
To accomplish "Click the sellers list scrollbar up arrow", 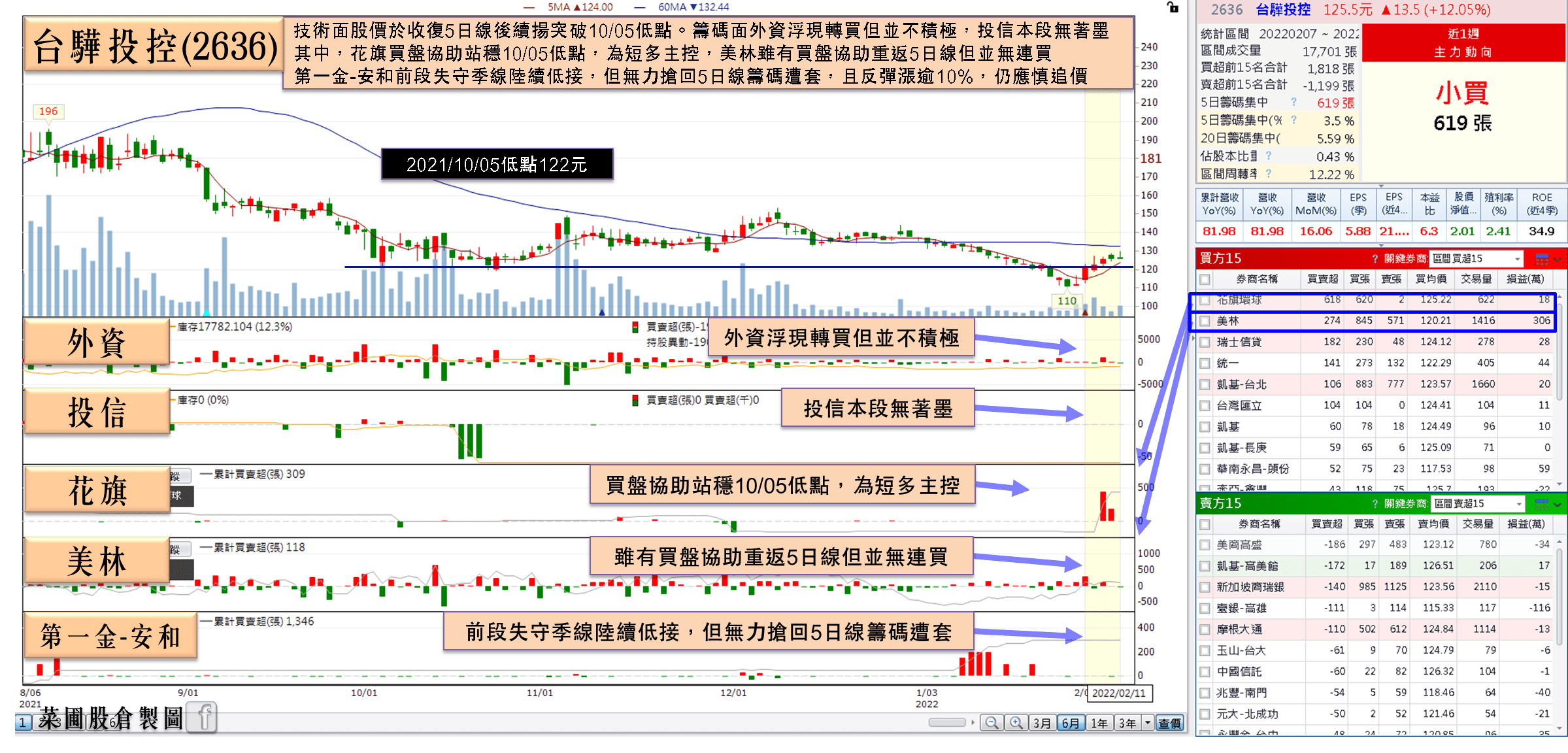I will click(x=1560, y=542).
